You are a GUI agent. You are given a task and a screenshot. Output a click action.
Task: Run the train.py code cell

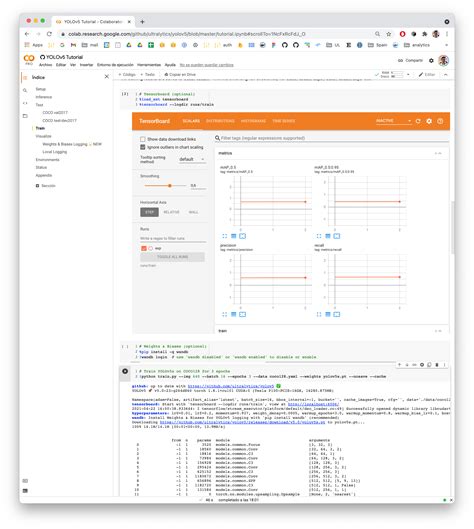coord(125,371)
